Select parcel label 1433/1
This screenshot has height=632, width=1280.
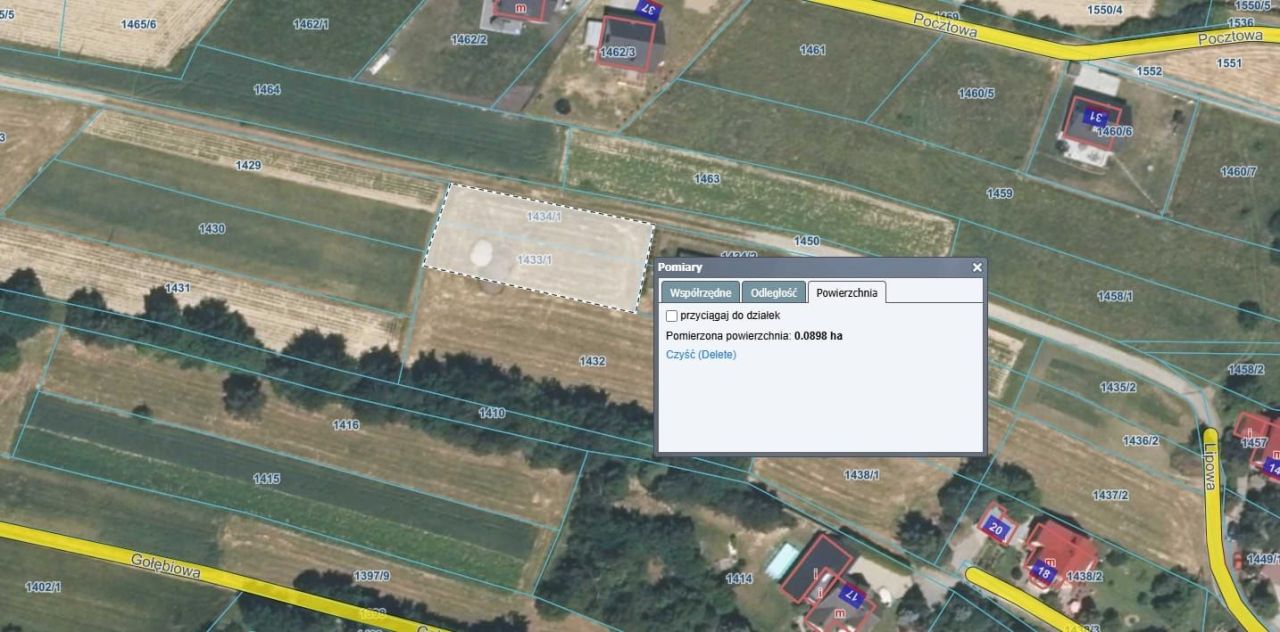pos(535,259)
